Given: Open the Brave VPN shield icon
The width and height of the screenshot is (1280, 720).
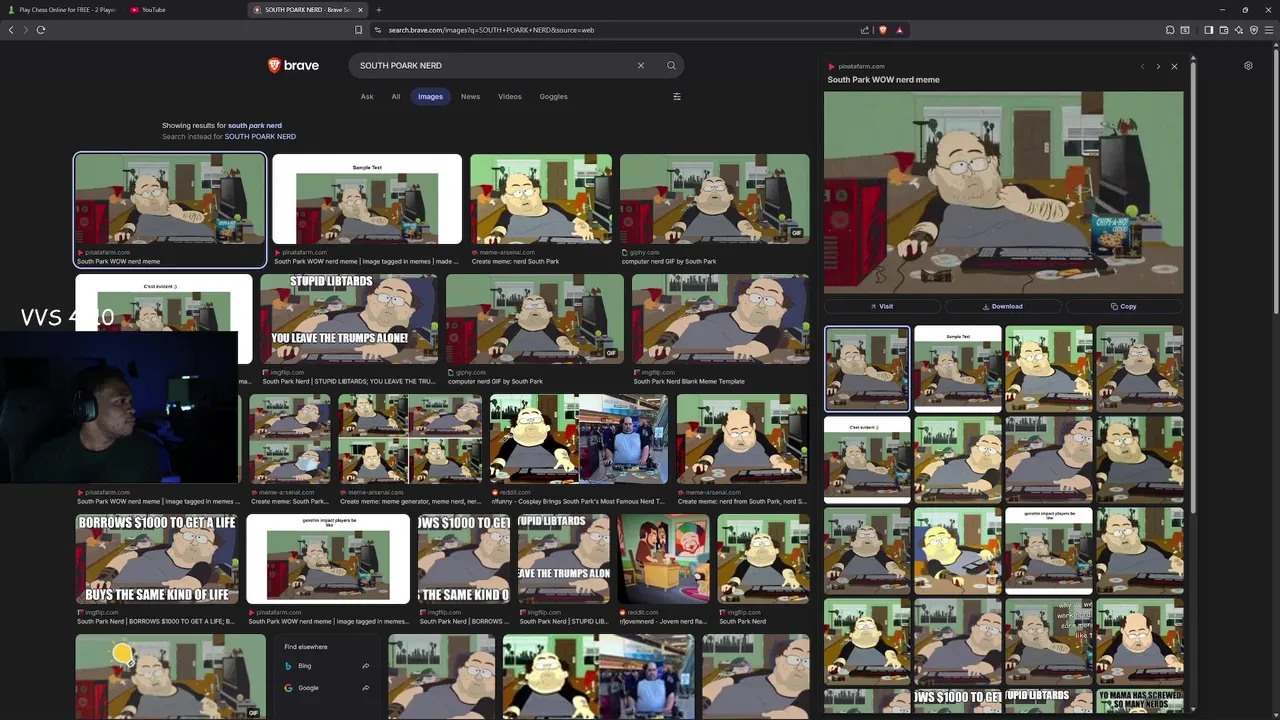Looking at the screenshot, I should coord(1254,30).
